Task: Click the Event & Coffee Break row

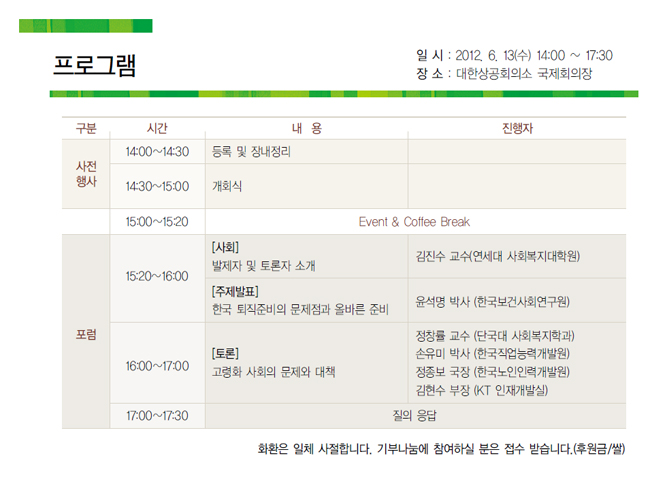Action: coord(414,221)
